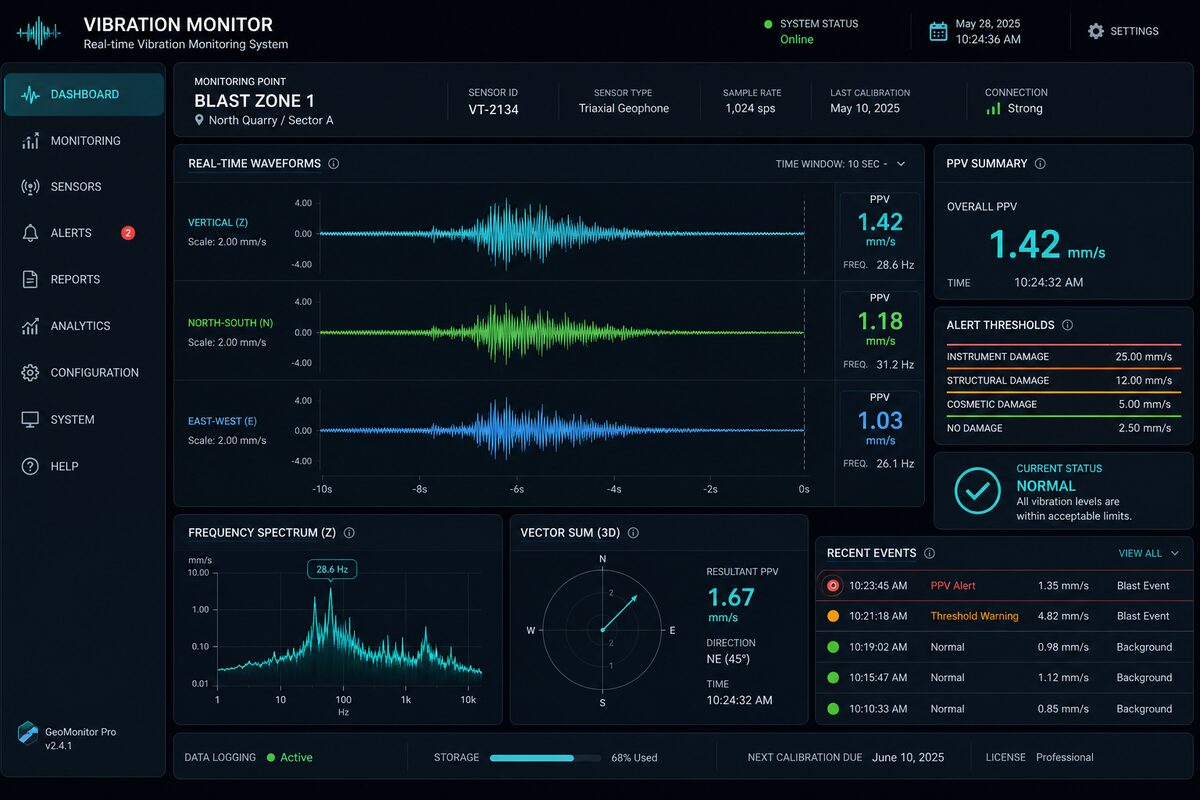
Task: Click the GeoMonitor Pro logo icon
Action: pyautogui.click(x=28, y=734)
